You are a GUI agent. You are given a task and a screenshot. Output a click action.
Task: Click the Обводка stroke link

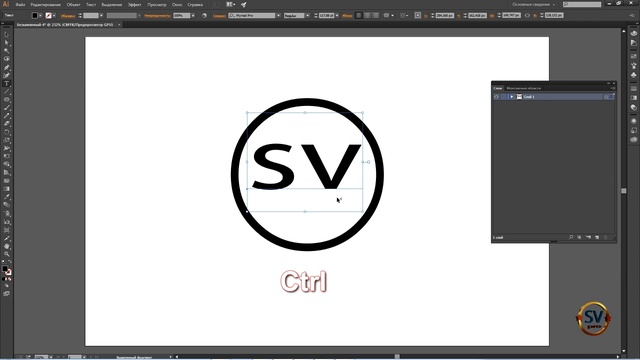click(67, 16)
